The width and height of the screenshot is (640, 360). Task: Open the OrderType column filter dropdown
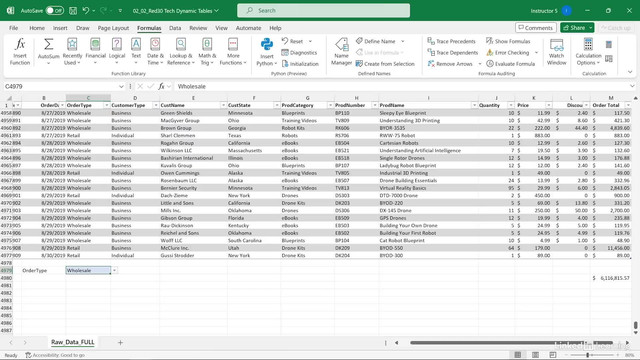click(x=107, y=105)
